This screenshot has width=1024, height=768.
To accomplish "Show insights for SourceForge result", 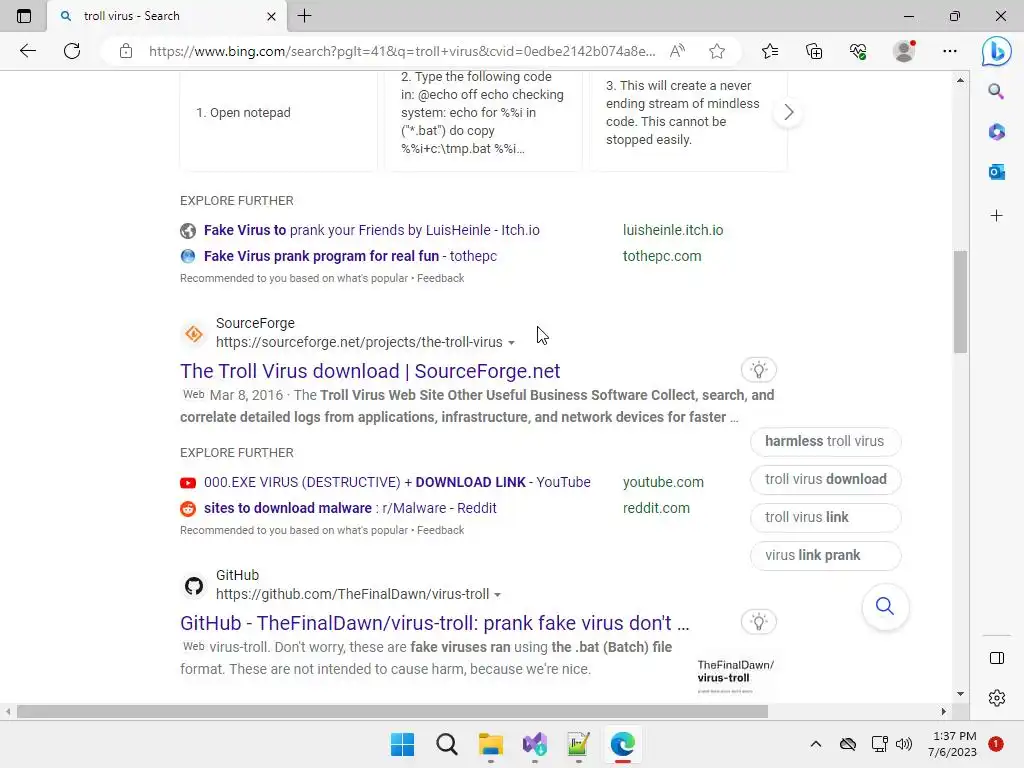I will pos(758,370).
